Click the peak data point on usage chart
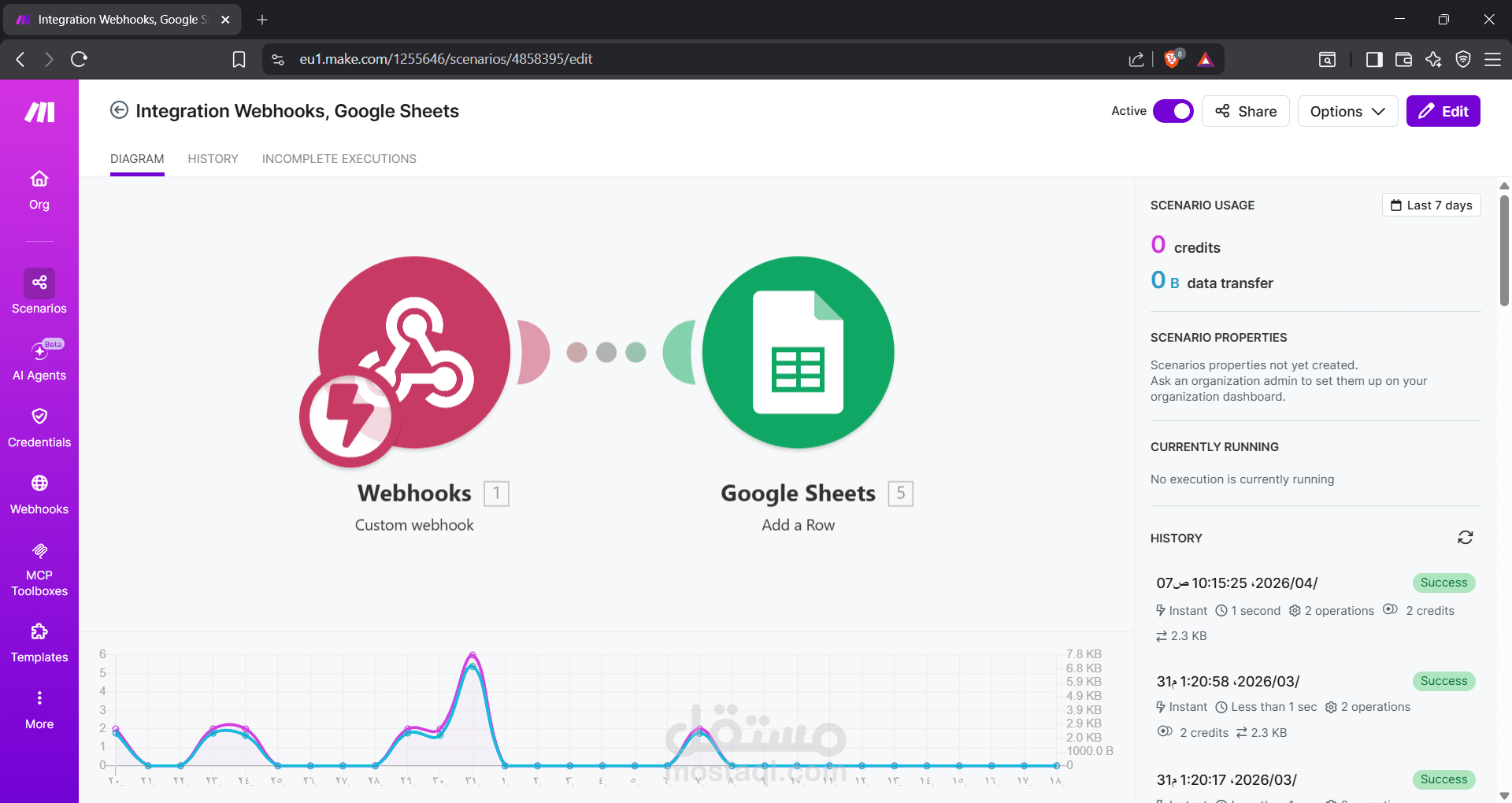 coord(472,655)
